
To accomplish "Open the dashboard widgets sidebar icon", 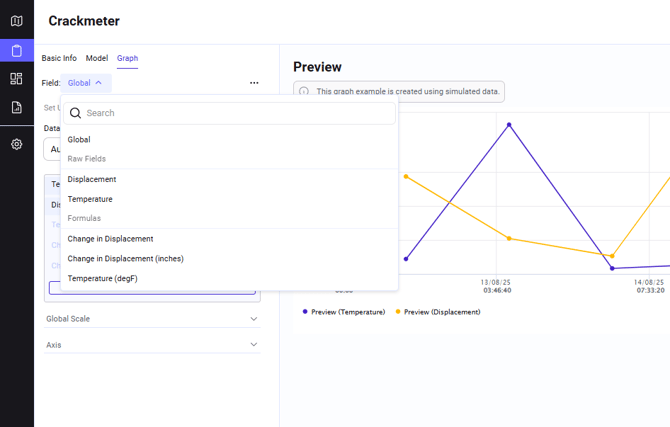I will click(16, 79).
